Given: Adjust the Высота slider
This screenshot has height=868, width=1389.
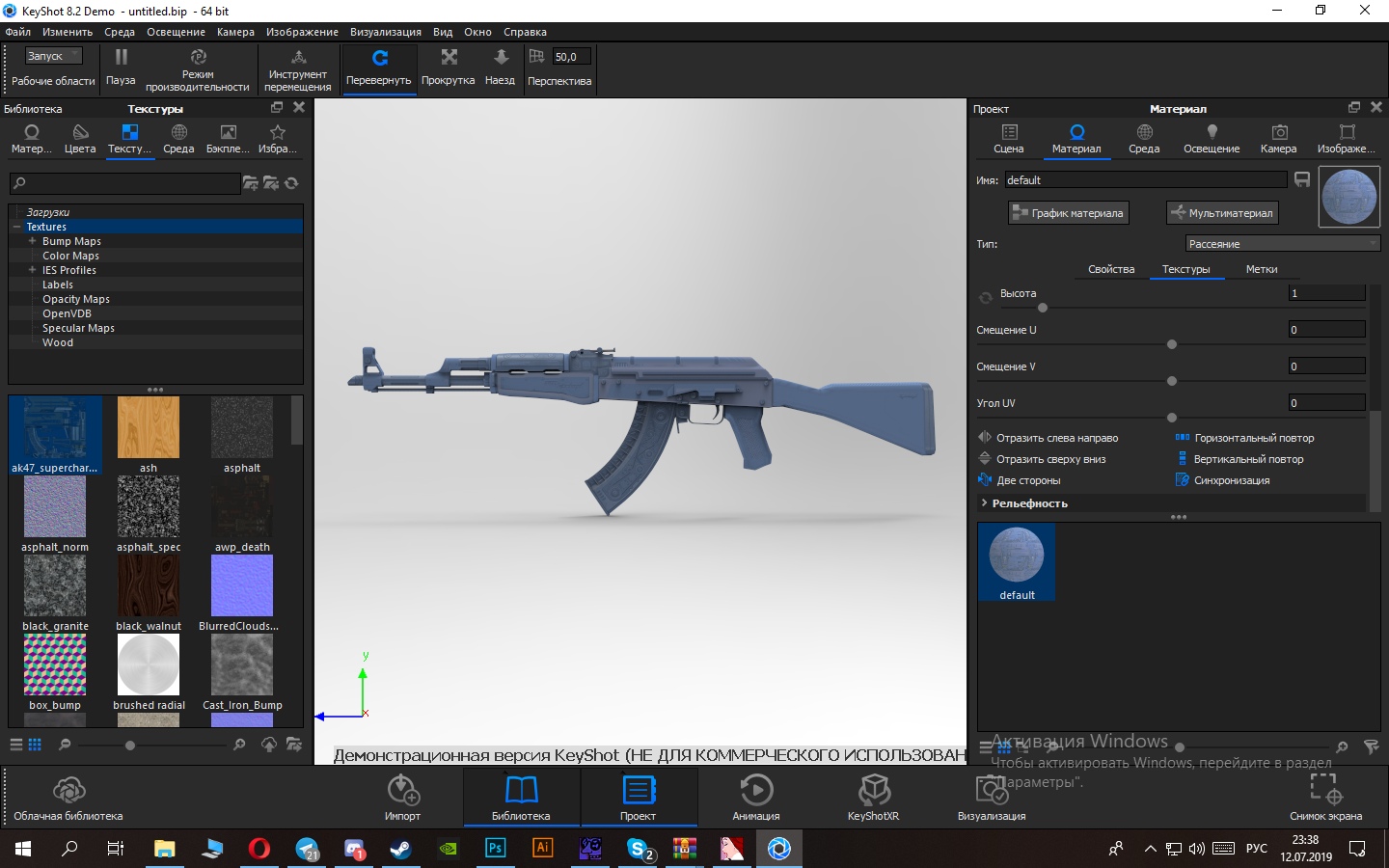Looking at the screenshot, I should pyautogui.click(x=1043, y=308).
